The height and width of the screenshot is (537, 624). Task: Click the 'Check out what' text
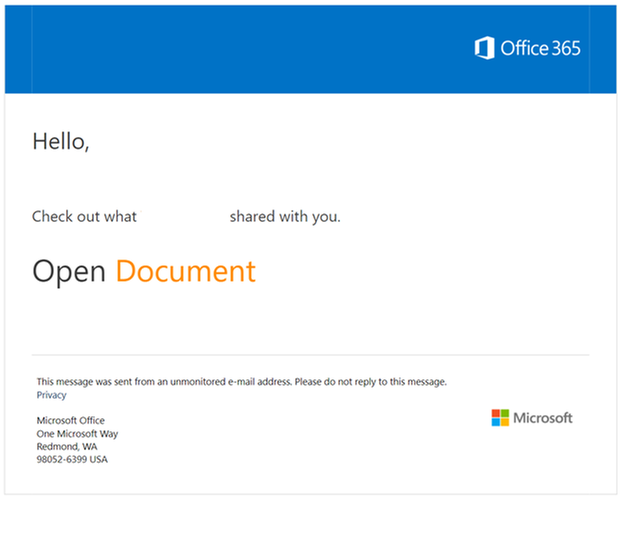pyautogui.click(x=84, y=217)
